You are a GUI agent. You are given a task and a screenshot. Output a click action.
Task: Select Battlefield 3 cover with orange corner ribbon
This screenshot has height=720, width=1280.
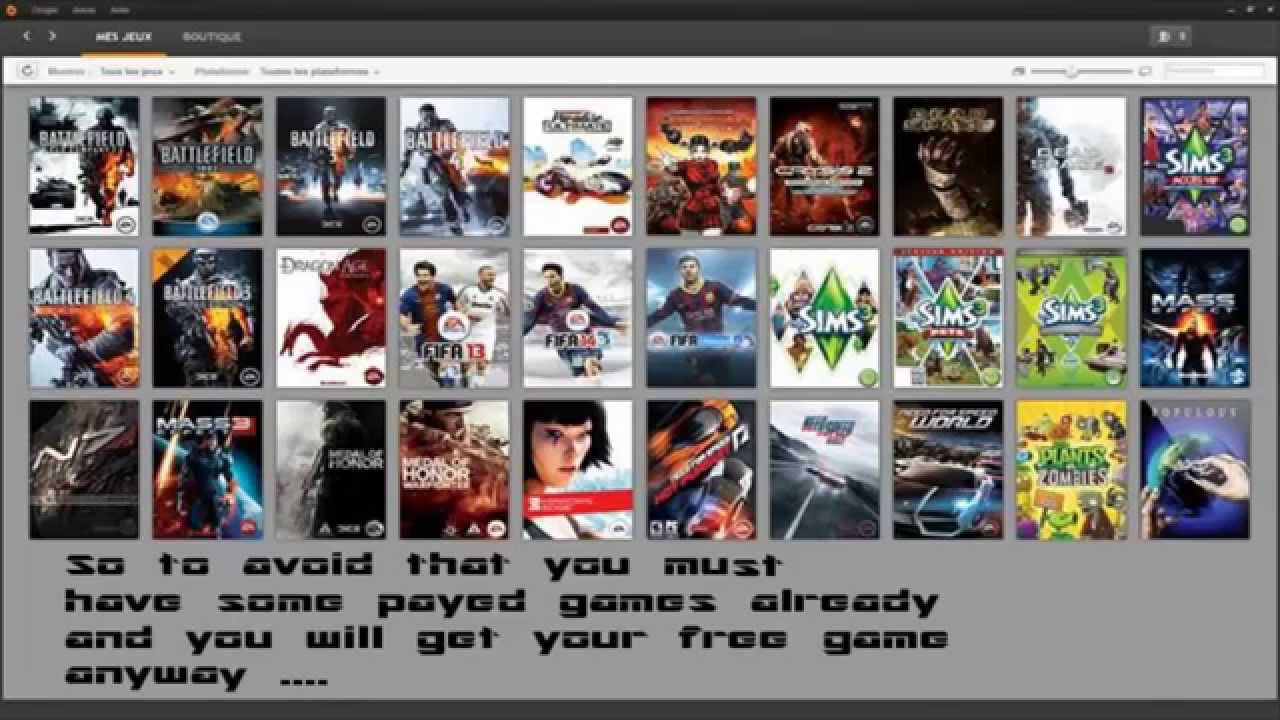(208, 318)
